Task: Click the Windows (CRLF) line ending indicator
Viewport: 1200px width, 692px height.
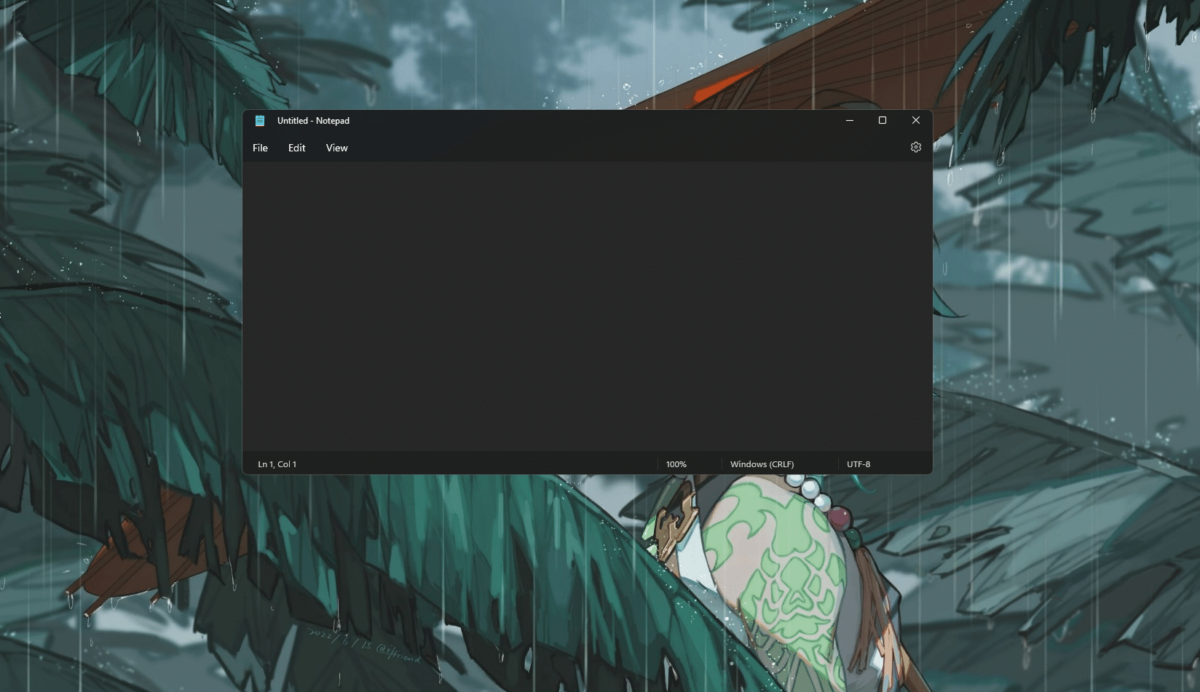Action: [x=762, y=464]
